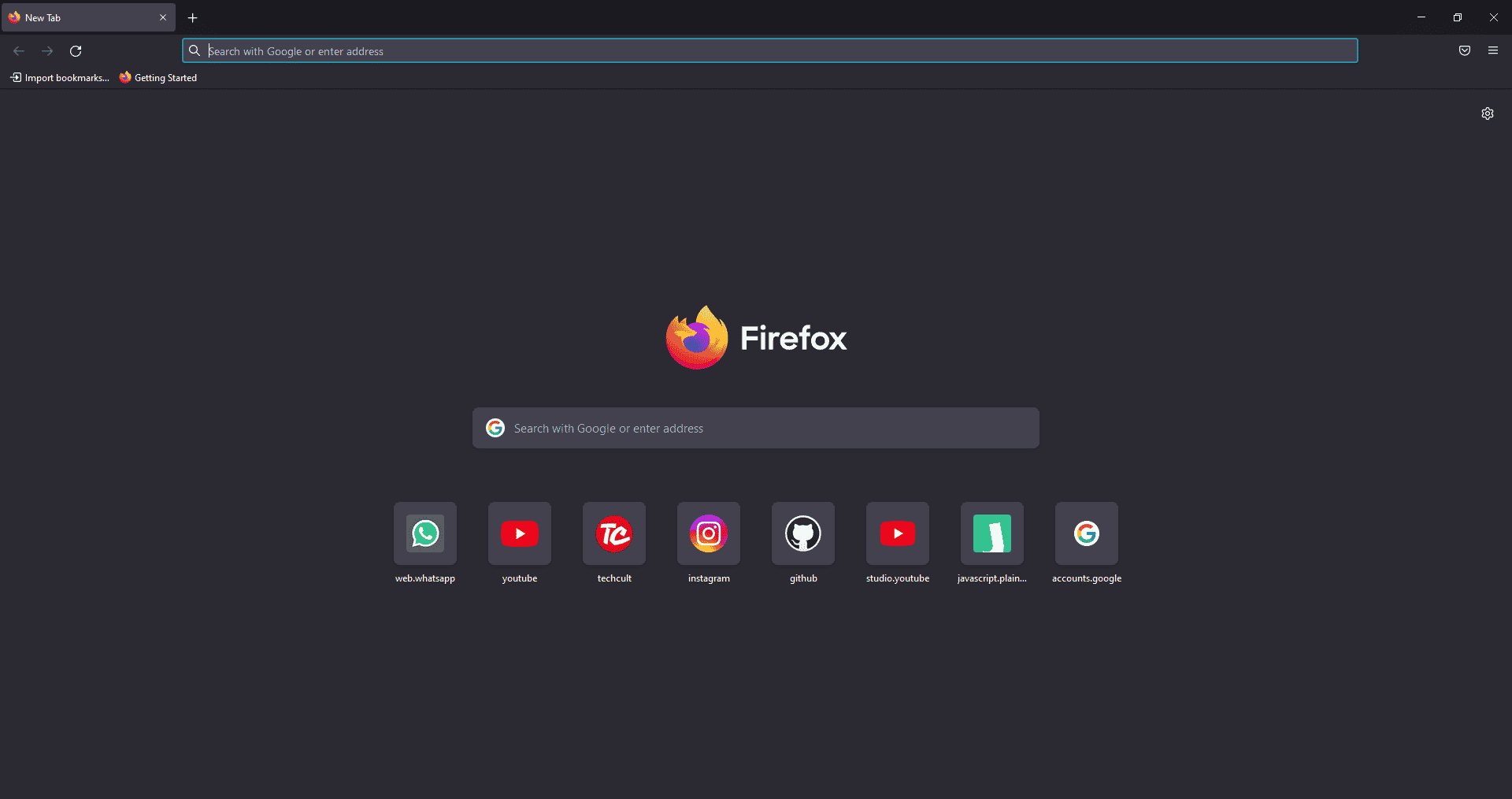Select the New Tab tab
The height and width of the screenshot is (799, 1512).
(88, 17)
